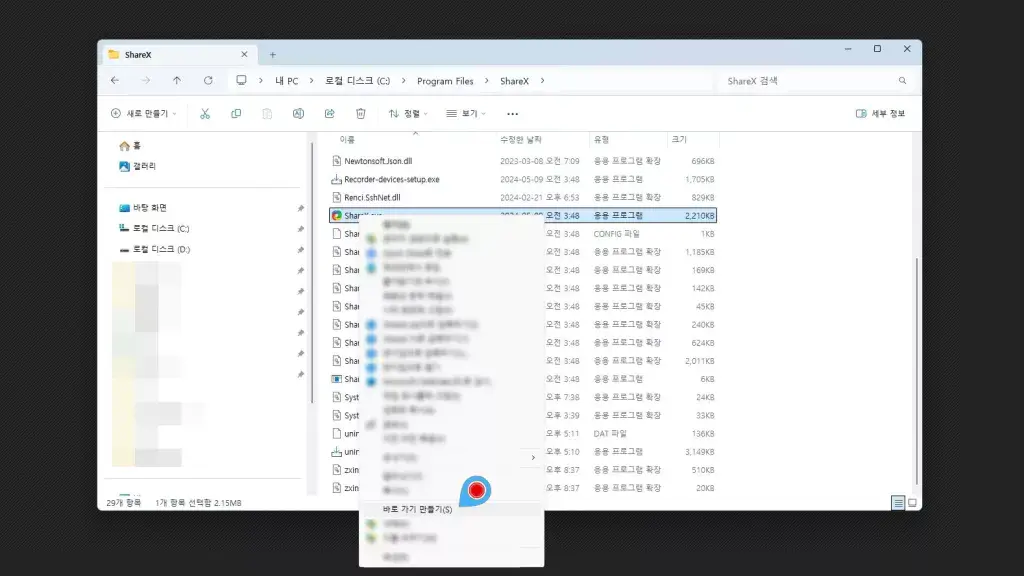Click the Delete trash can icon

(x=361, y=114)
